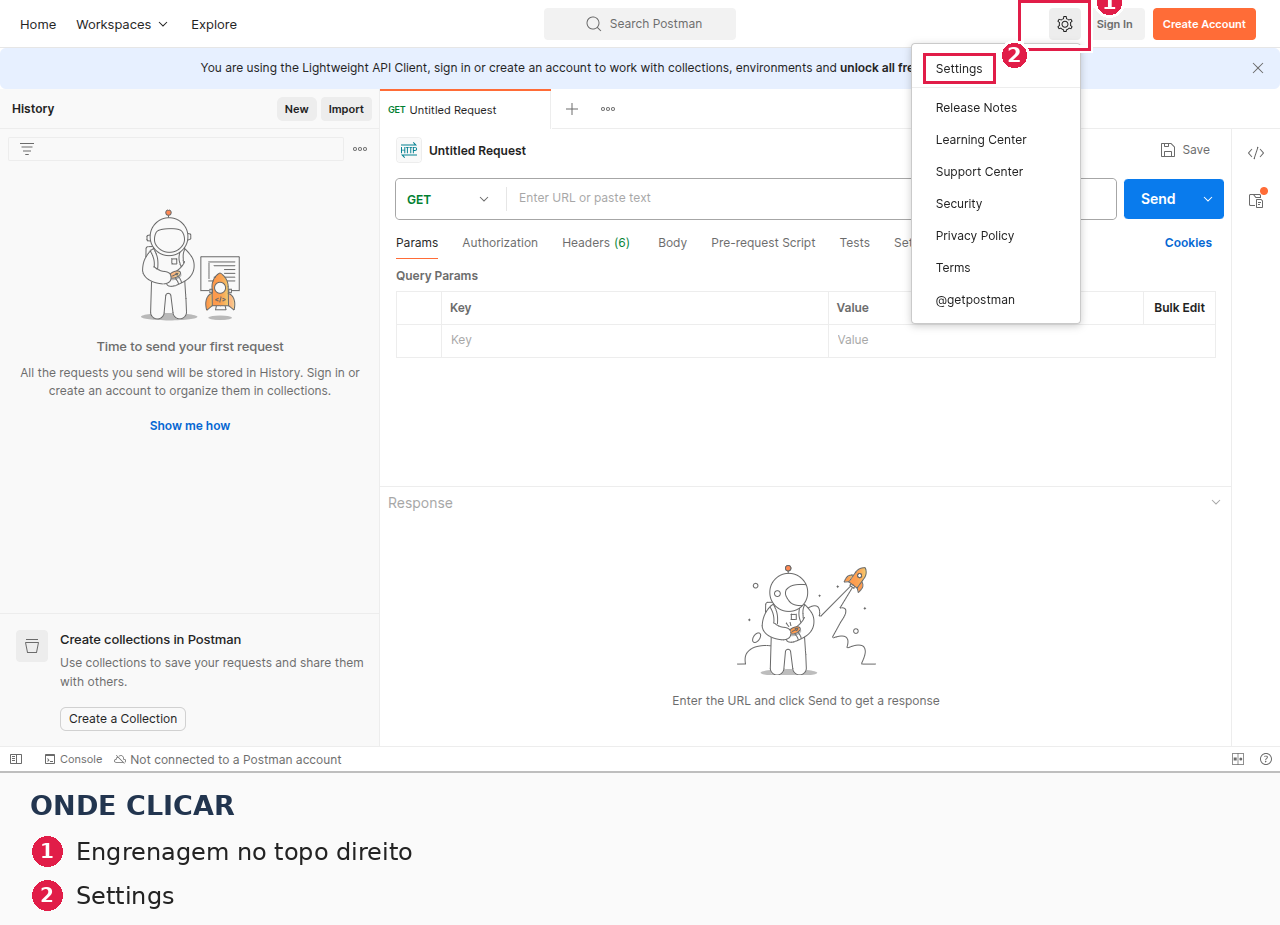Click the Import button in History
The image size is (1280, 925).
click(346, 109)
